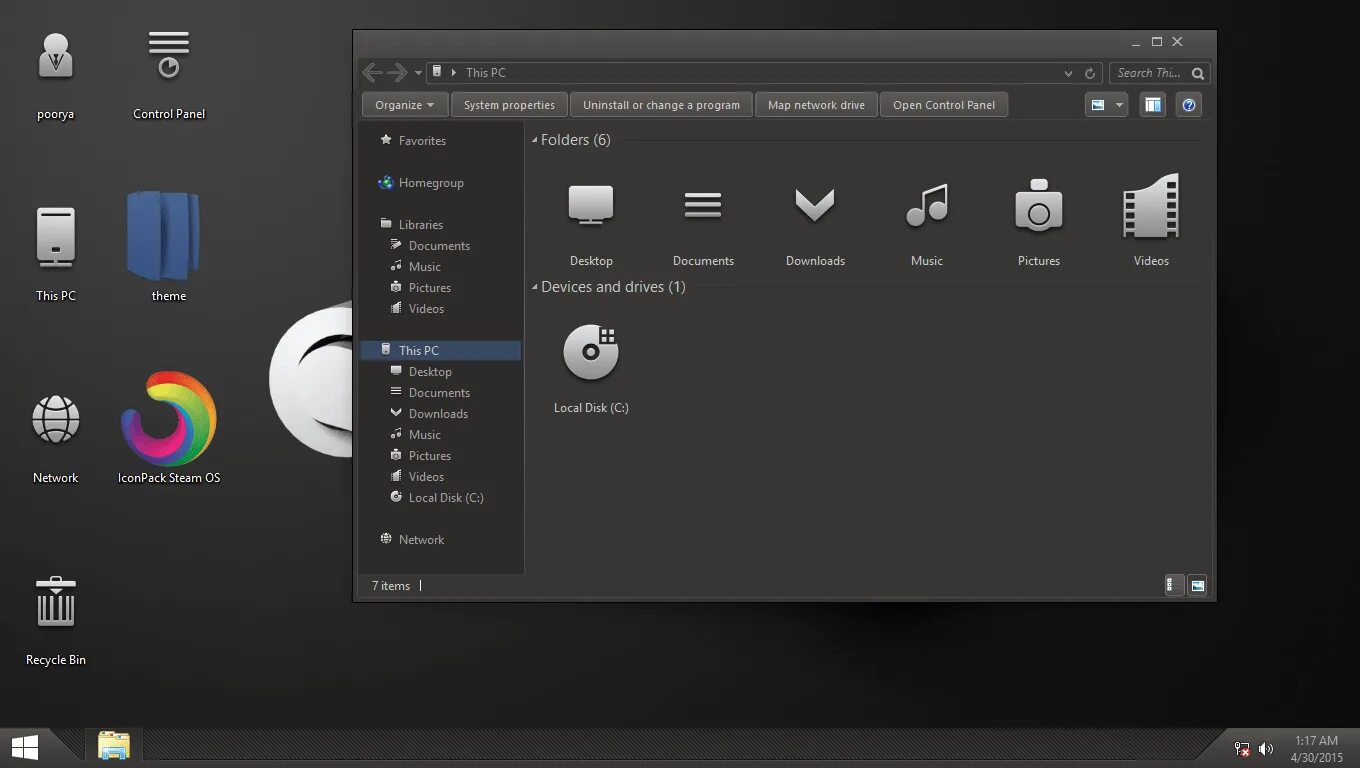Open the Videos folder icon
1360x768 pixels.
point(1151,210)
